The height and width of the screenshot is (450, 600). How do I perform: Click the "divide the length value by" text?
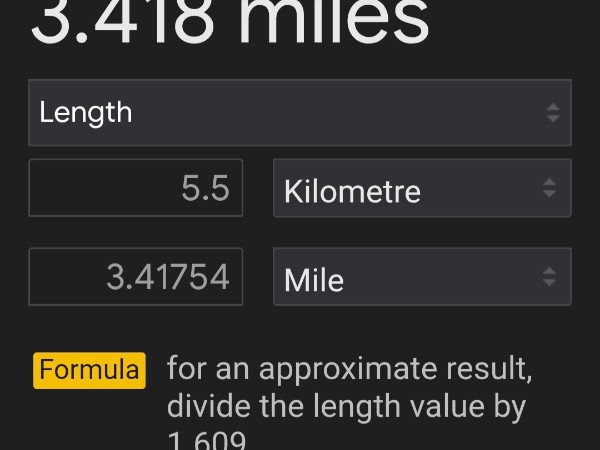[346, 407]
